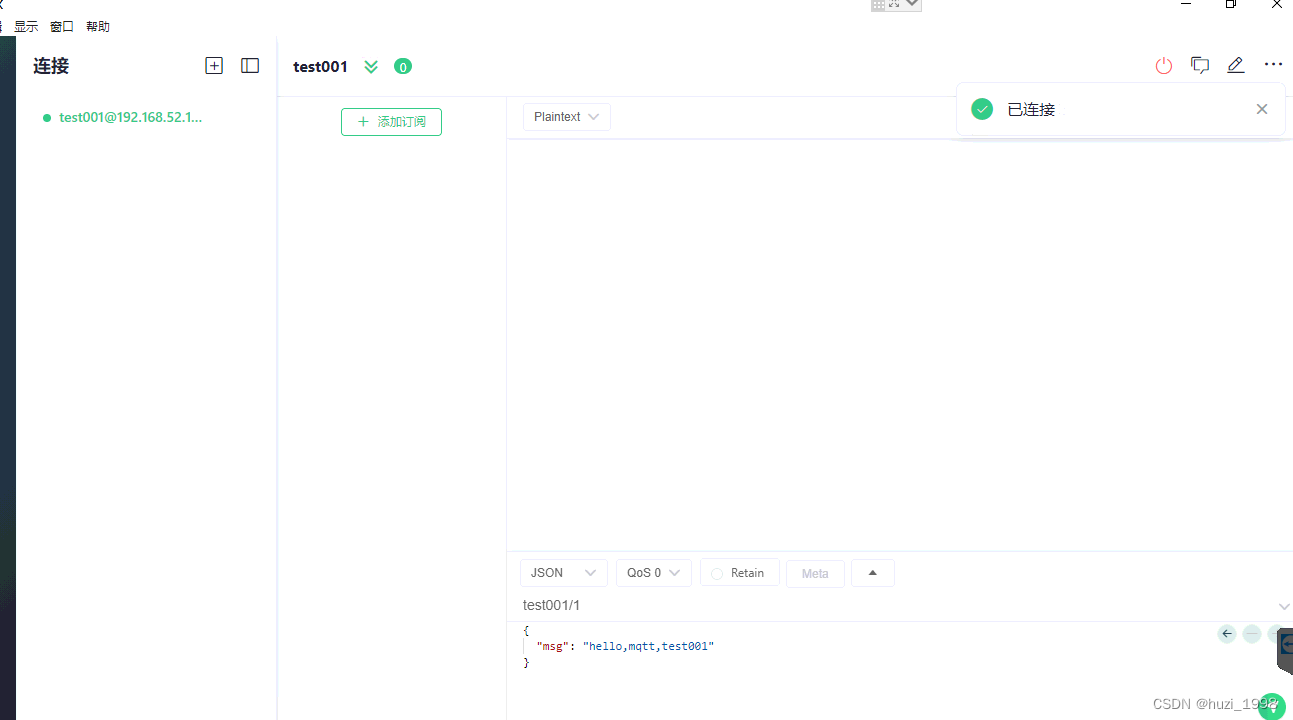Image resolution: width=1293 pixels, height=720 pixels.
Task: Click the 连接 sidebar heading
Action: click(51, 66)
